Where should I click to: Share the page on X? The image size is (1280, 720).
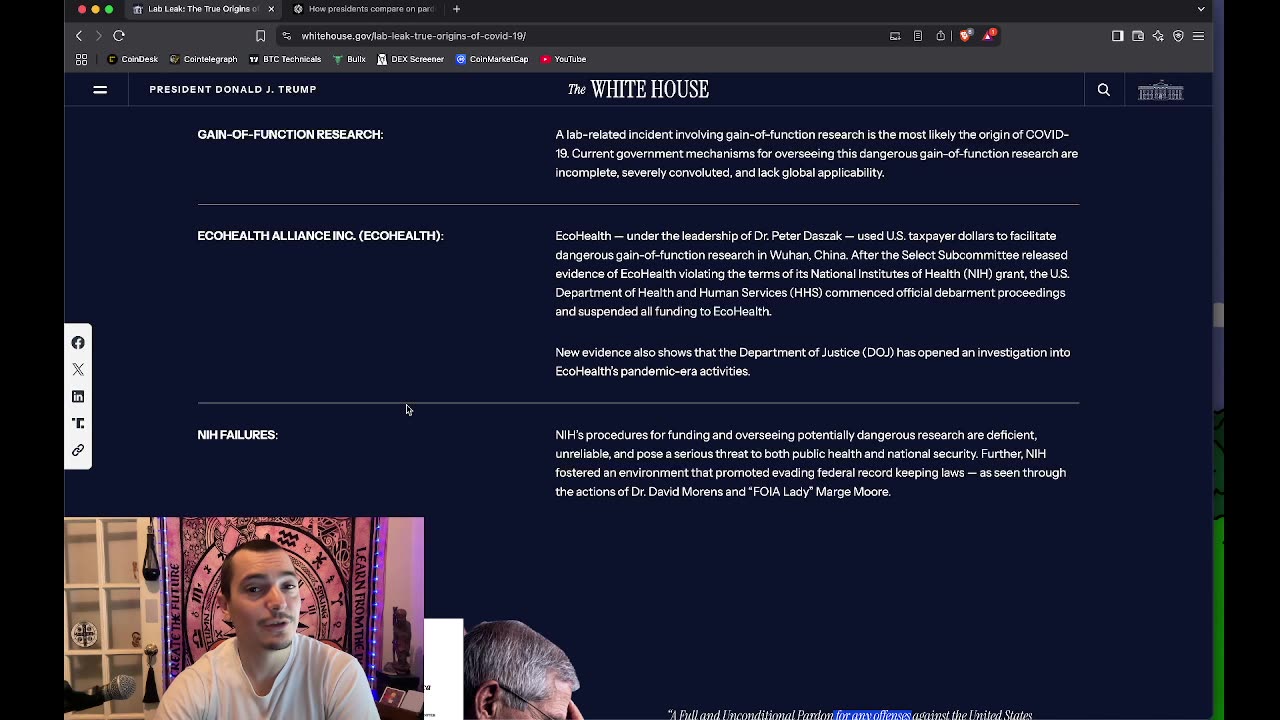(x=78, y=370)
